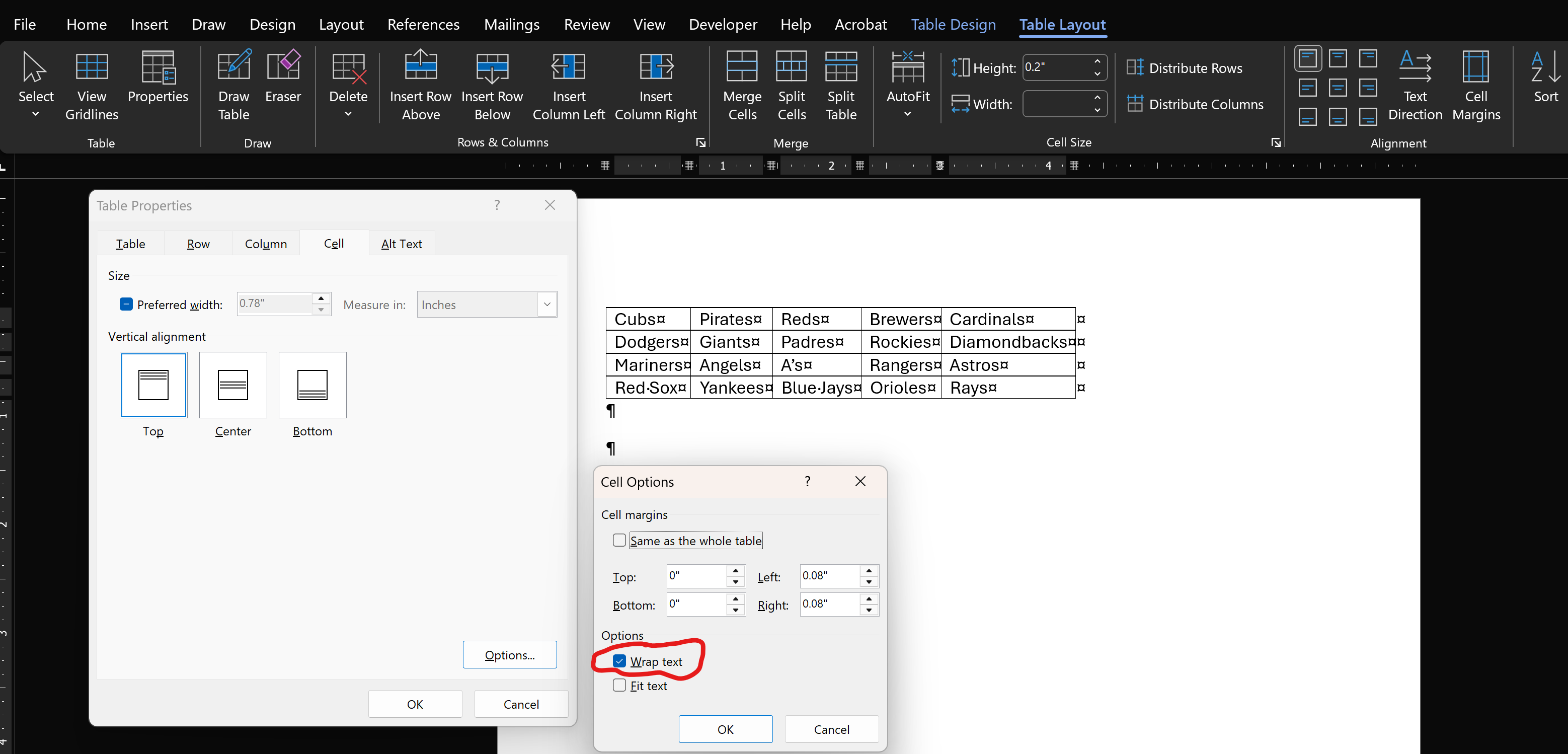The image size is (1568, 754).
Task: Open the Text Direction tool
Action: pos(1415,67)
